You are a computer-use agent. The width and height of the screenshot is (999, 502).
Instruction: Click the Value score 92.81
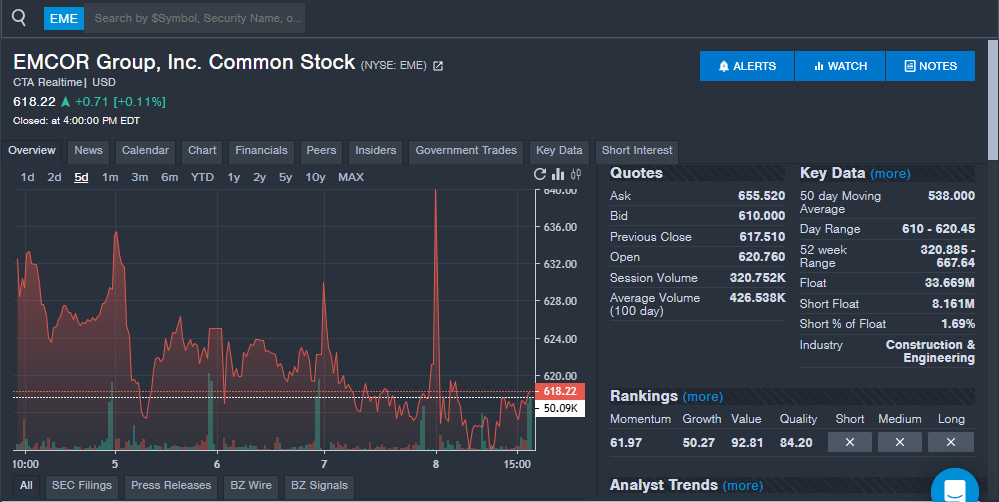(747, 442)
